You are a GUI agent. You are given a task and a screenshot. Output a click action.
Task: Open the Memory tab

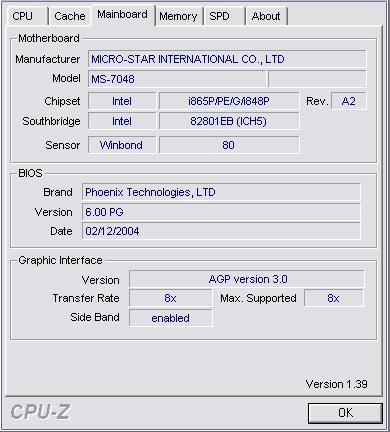tap(178, 16)
